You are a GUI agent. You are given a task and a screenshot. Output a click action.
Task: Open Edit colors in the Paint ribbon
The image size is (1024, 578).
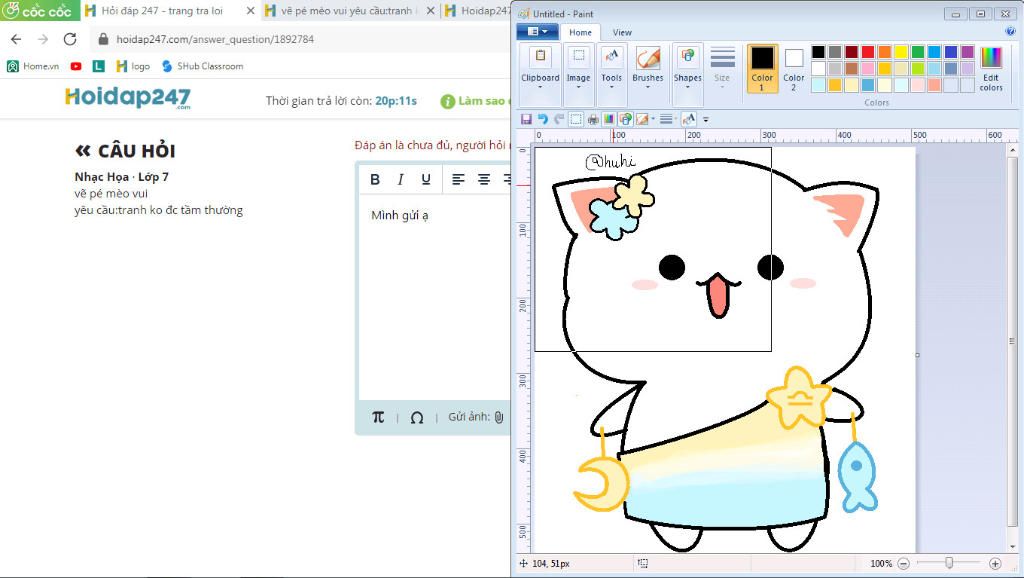tap(991, 69)
